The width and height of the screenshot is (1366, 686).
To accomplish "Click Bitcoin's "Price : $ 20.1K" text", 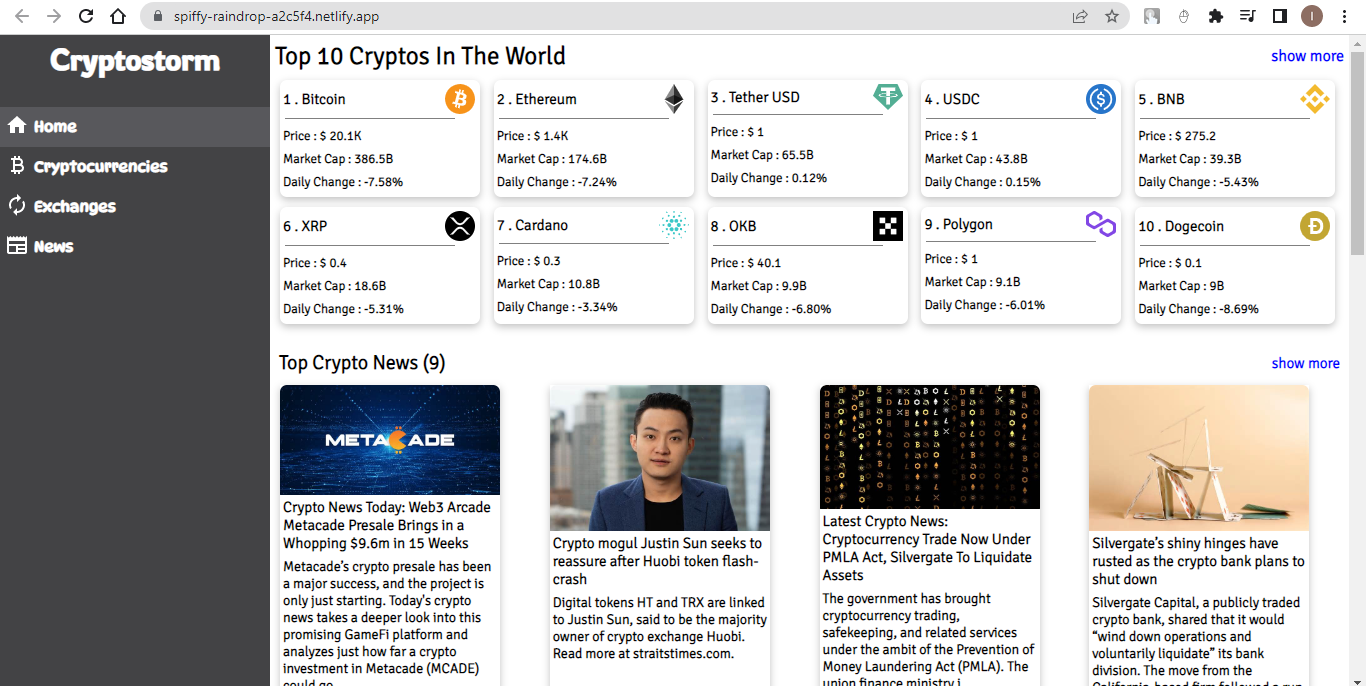I will (323, 136).
